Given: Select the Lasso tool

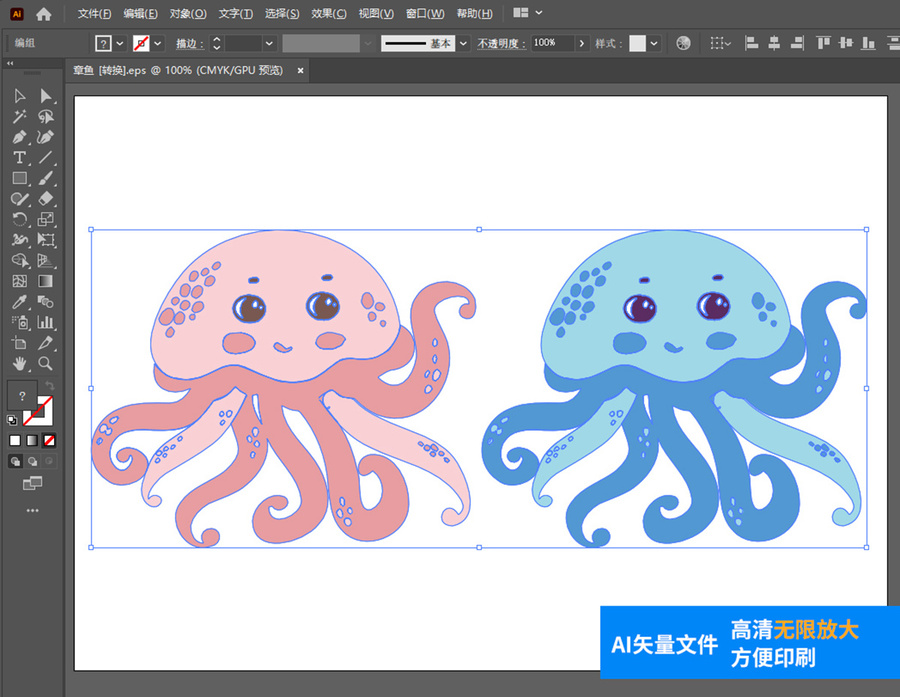Looking at the screenshot, I should coord(45,117).
